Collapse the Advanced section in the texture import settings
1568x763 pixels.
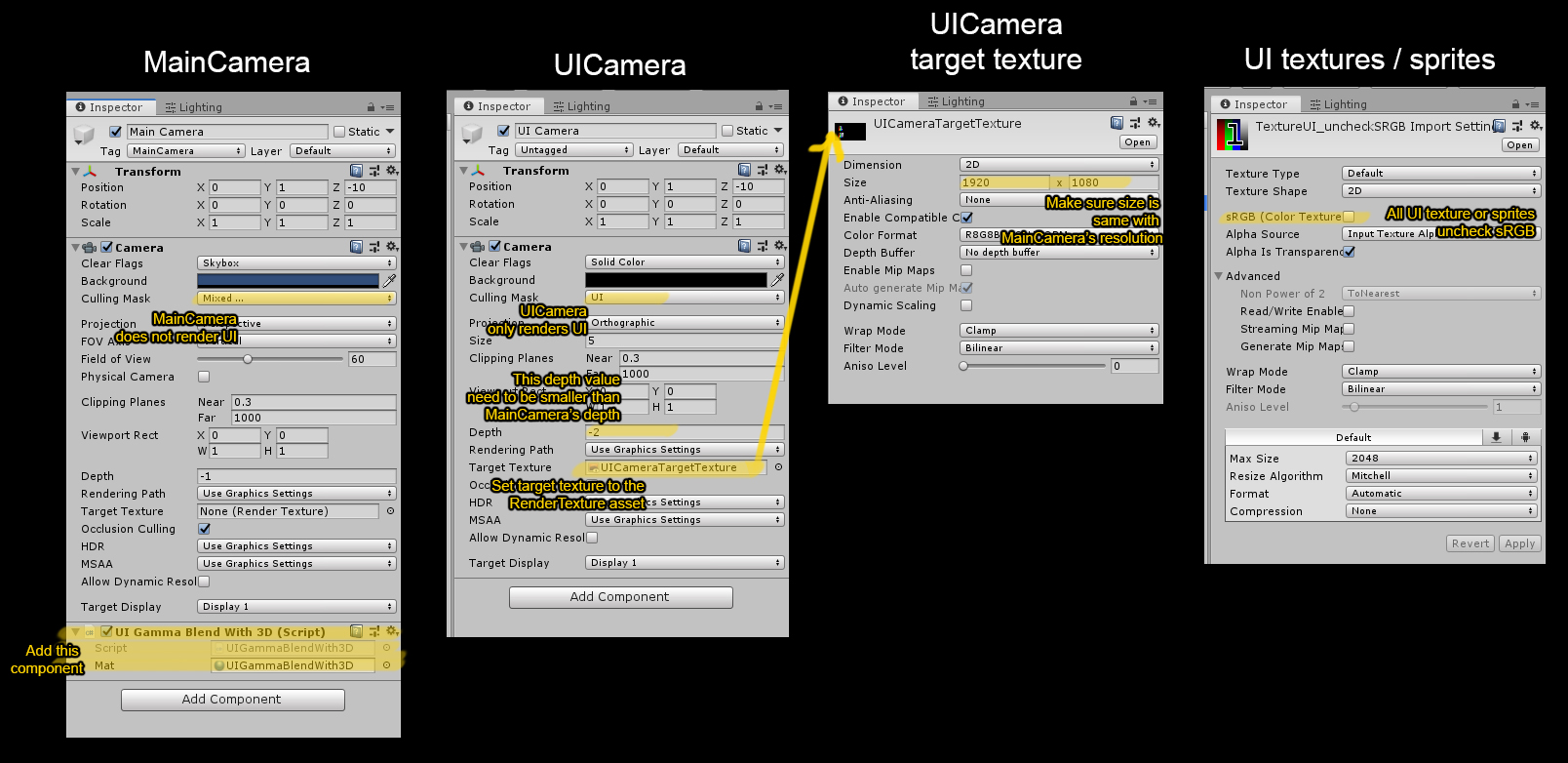(x=1219, y=276)
